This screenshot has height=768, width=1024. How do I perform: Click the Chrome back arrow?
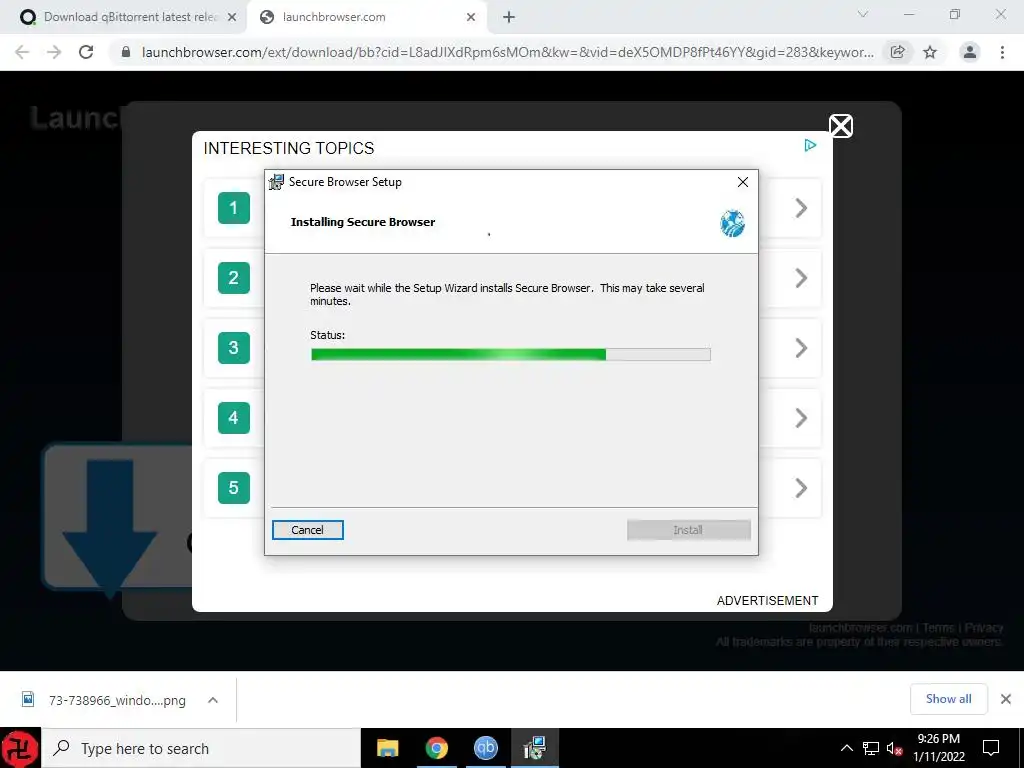pyautogui.click(x=22, y=52)
